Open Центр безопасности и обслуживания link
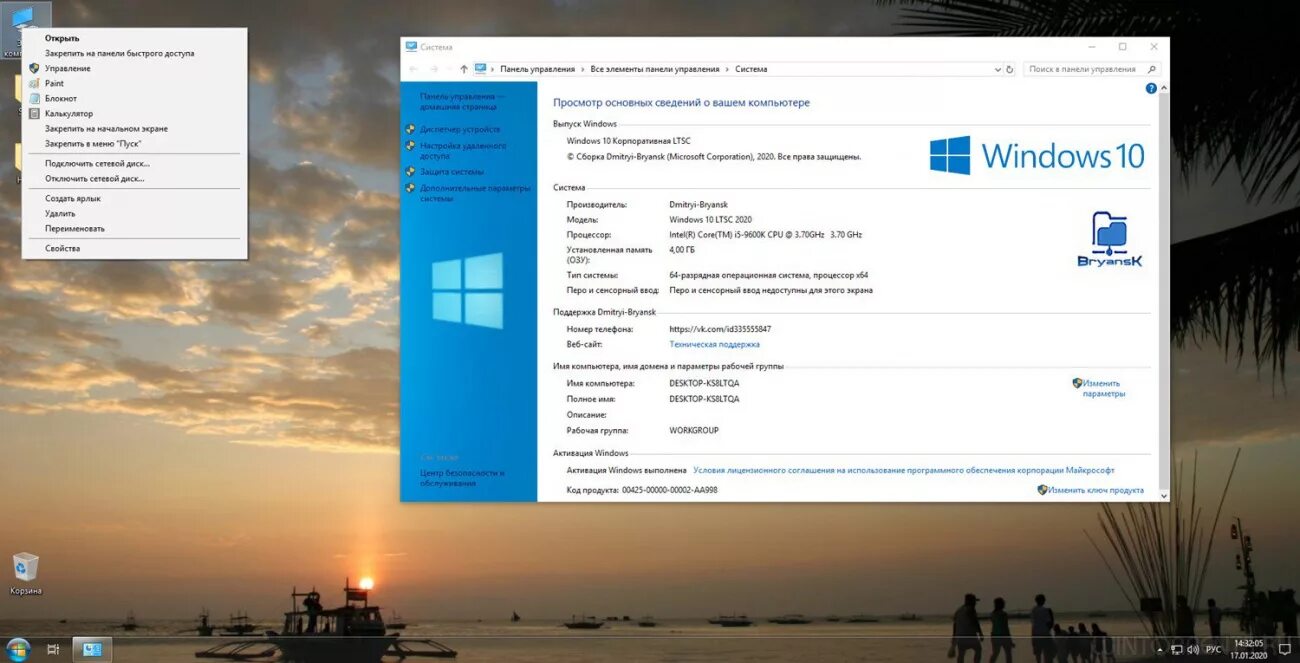Screen dimensions: 1300x663 tap(462, 478)
